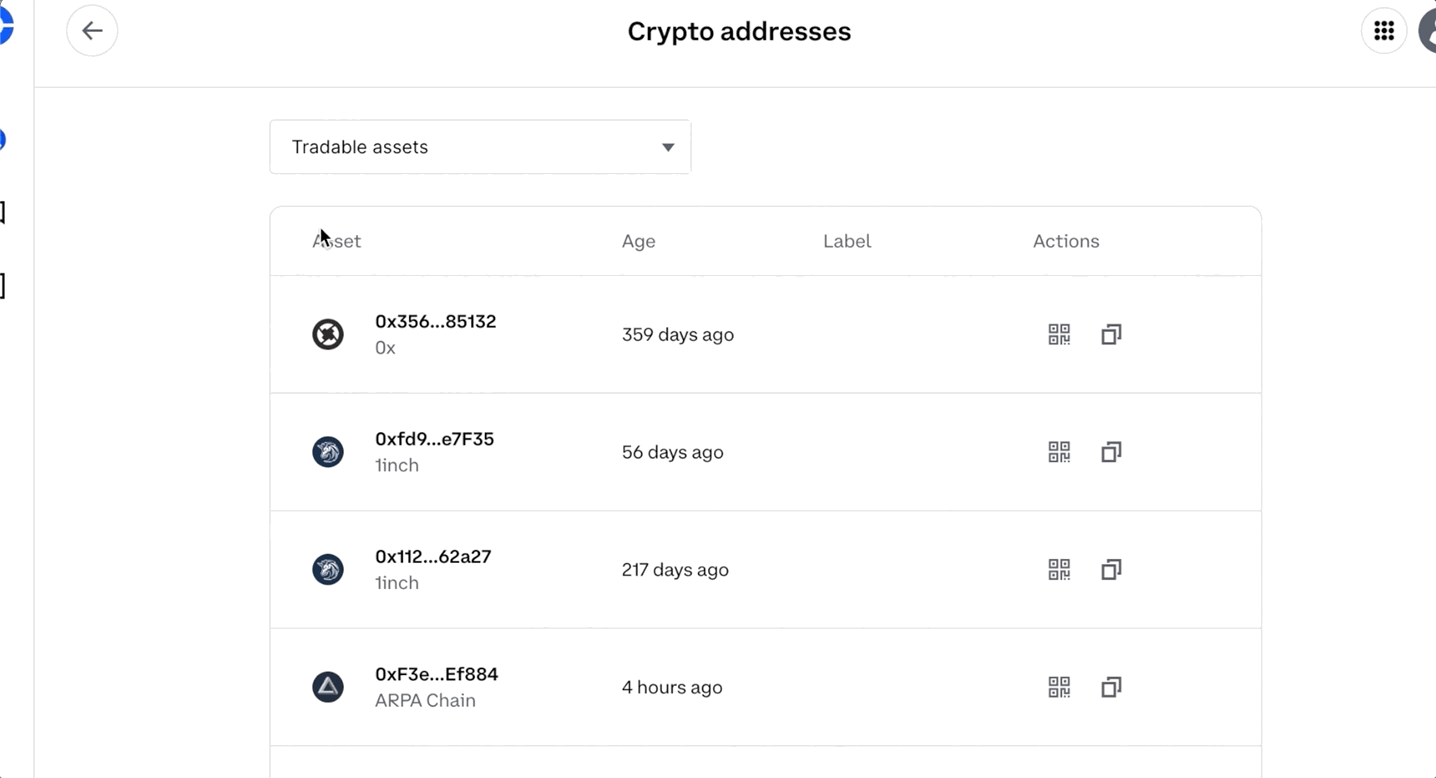Click the back arrow button

click(x=92, y=31)
